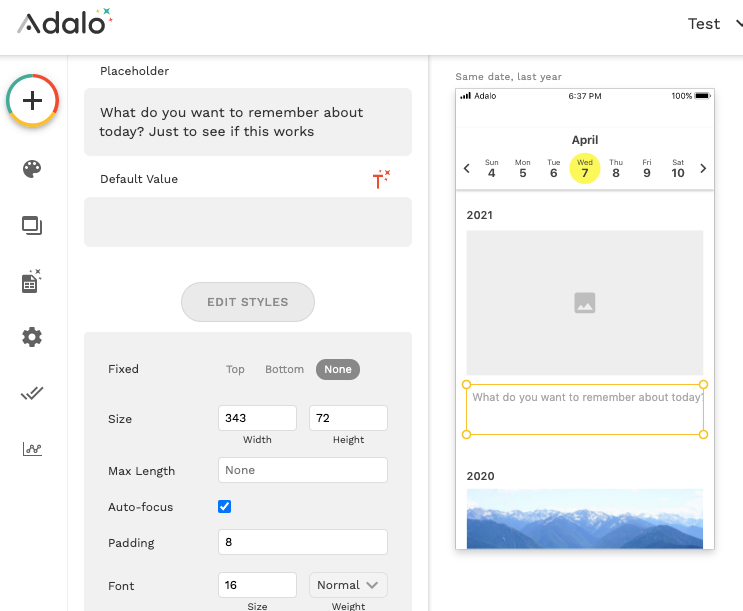Toggle the Auto-focus checkbox
Image resolution: width=743 pixels, height=611 pixels.
tap(225, 507)
